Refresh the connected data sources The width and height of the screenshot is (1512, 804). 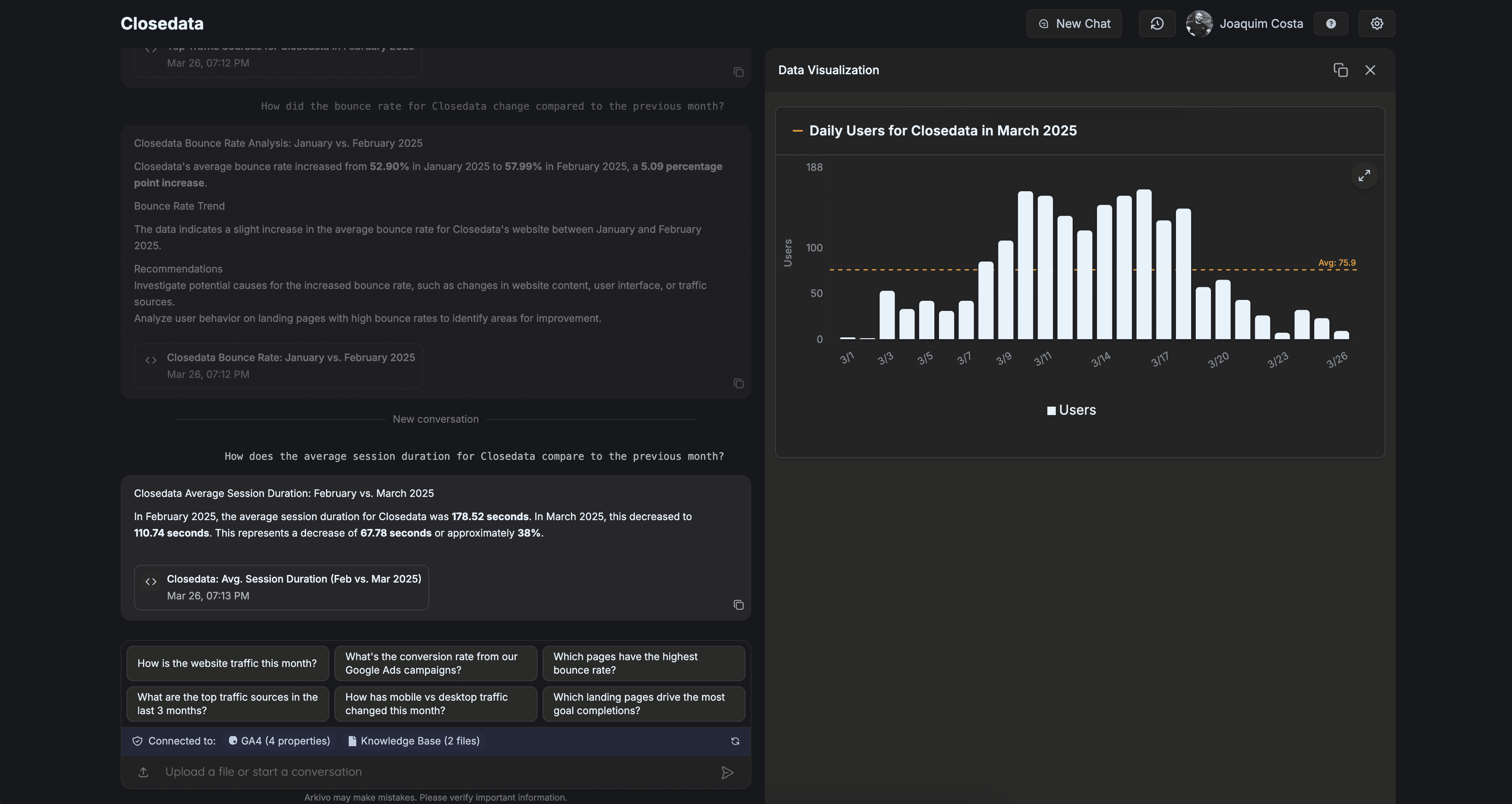735,741
